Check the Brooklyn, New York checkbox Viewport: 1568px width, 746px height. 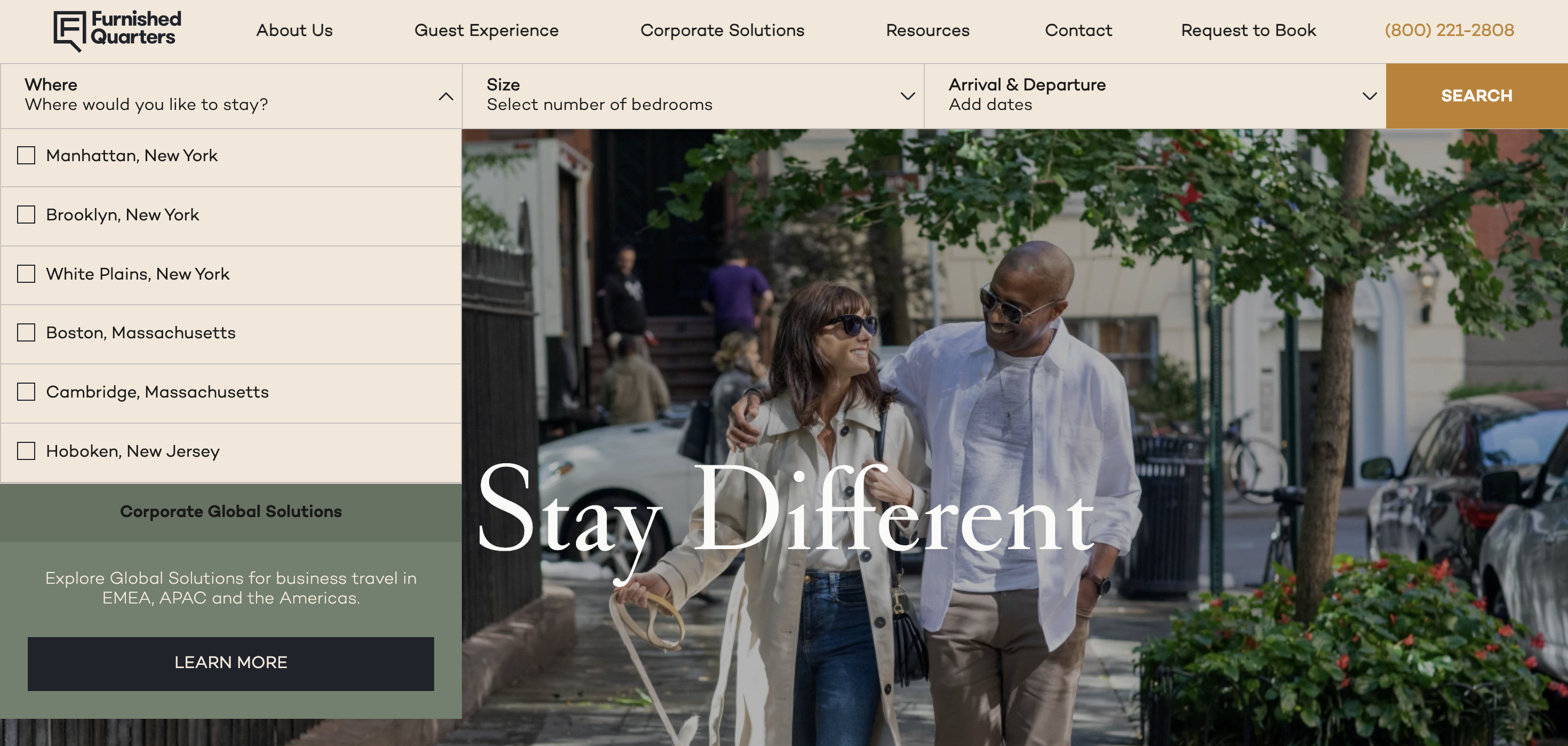[x=26, y=215]
